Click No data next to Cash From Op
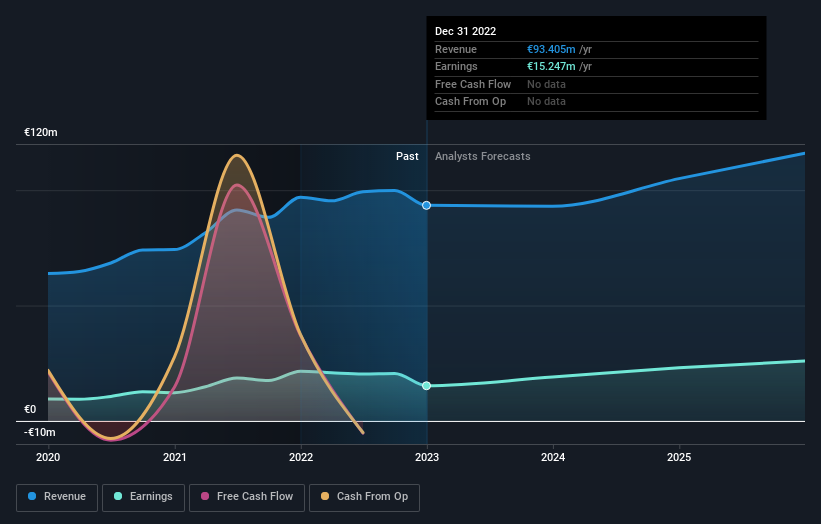This screenshot has height=524, width=821. (546, 102)
